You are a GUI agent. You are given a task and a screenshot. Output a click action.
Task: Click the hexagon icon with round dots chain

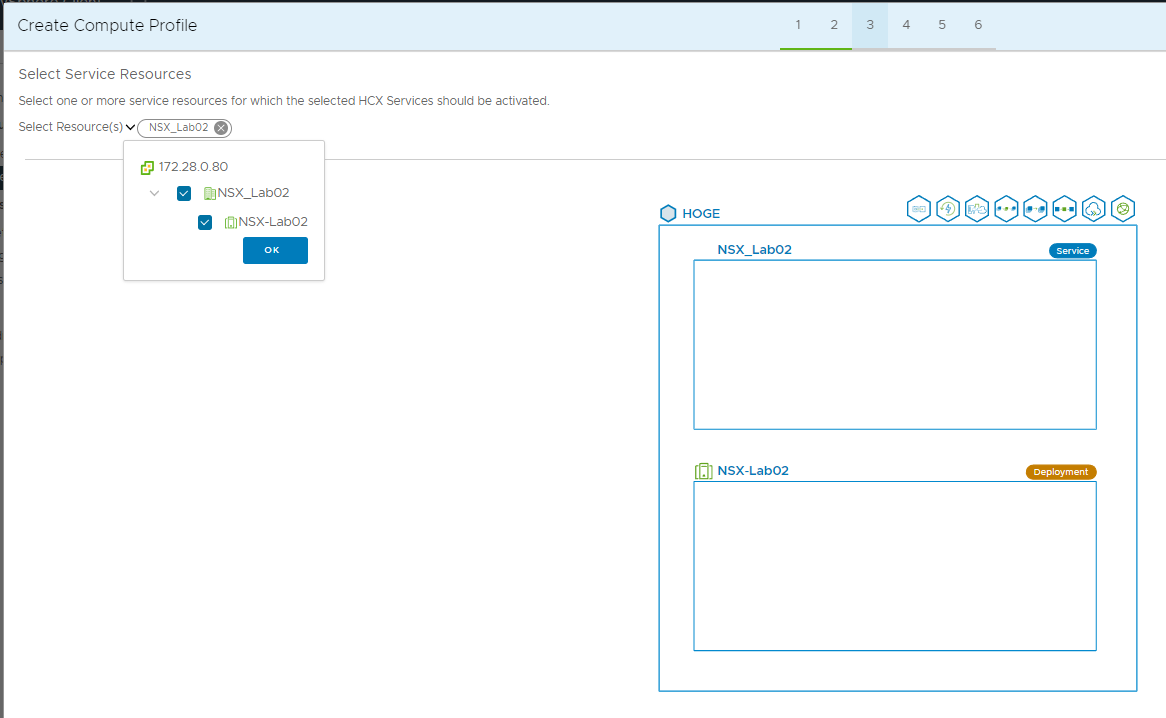tap(1005, 209)
